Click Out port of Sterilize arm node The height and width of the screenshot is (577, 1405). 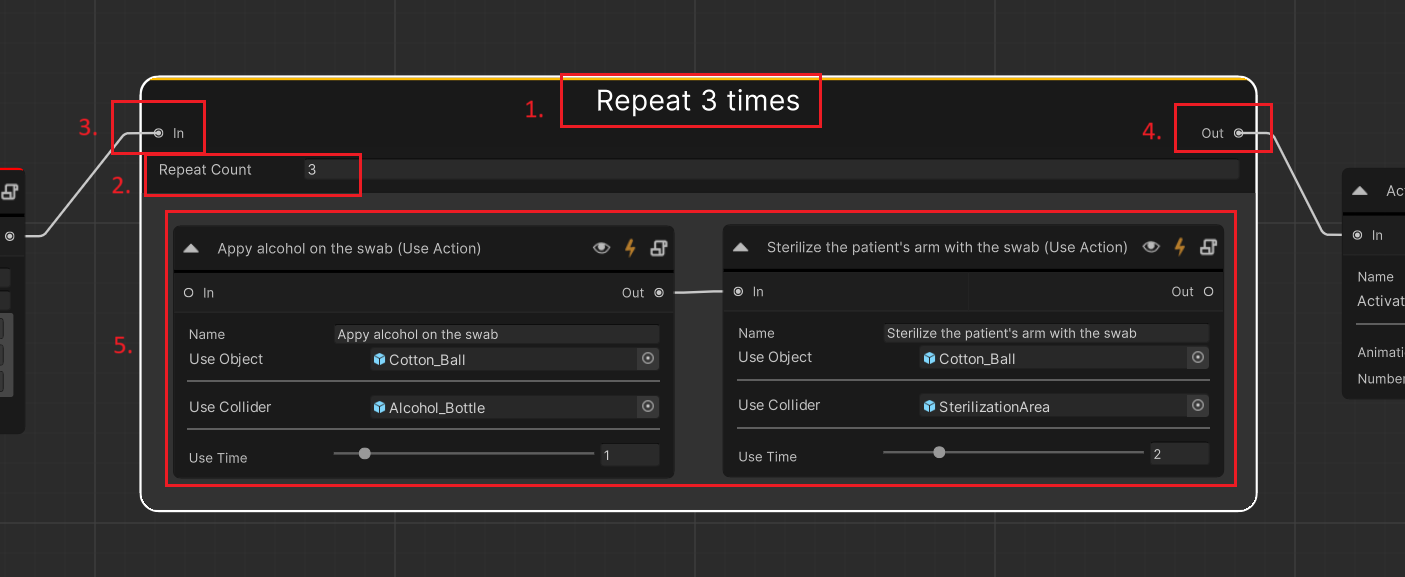1208,292
